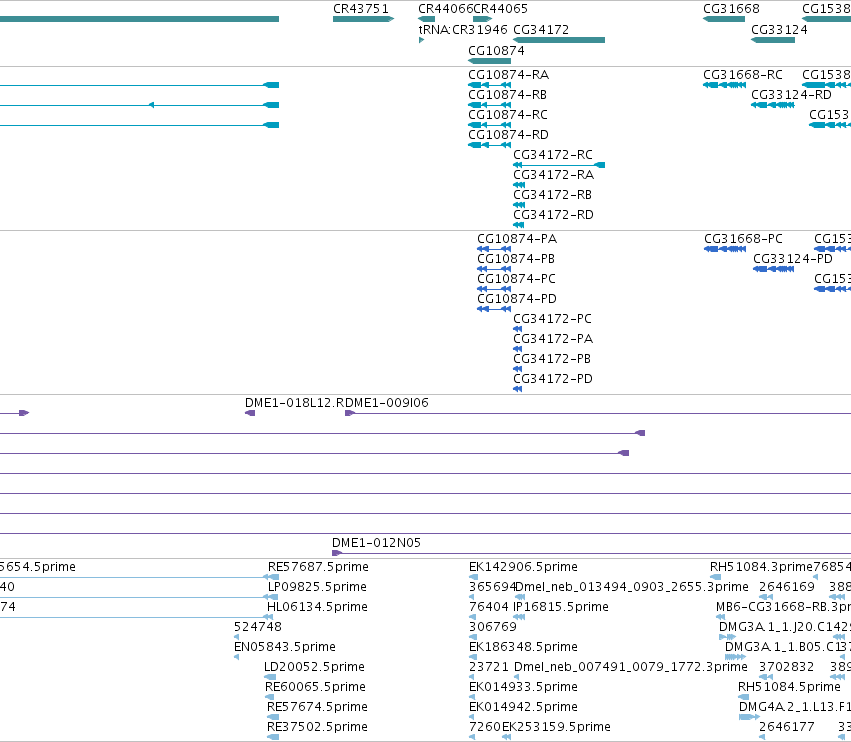
Task: Select transcript CG10874-RC
Action: click(x=490, y=125)
